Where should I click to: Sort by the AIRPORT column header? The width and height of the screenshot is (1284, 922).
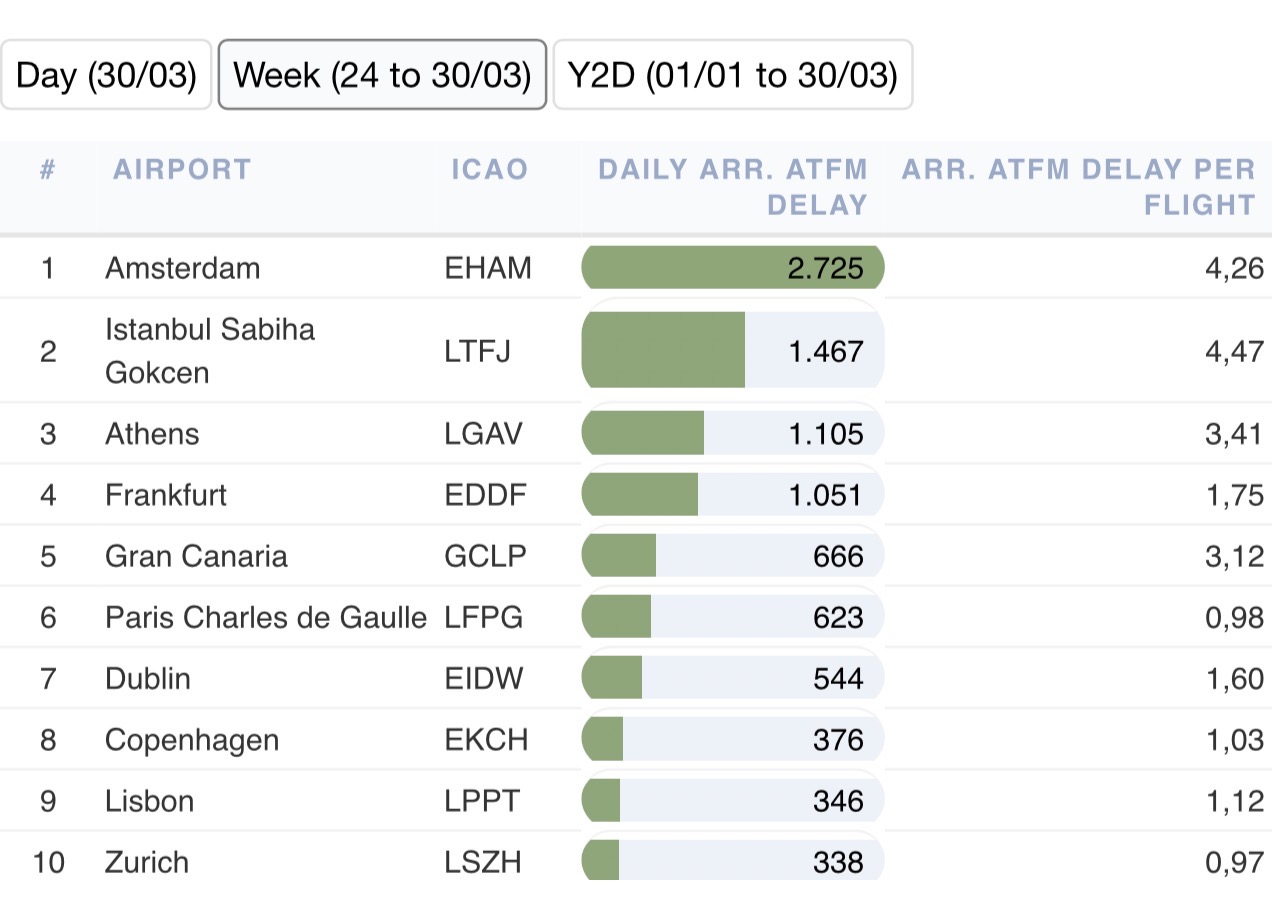pyautogui.click(x=182, y=169)
